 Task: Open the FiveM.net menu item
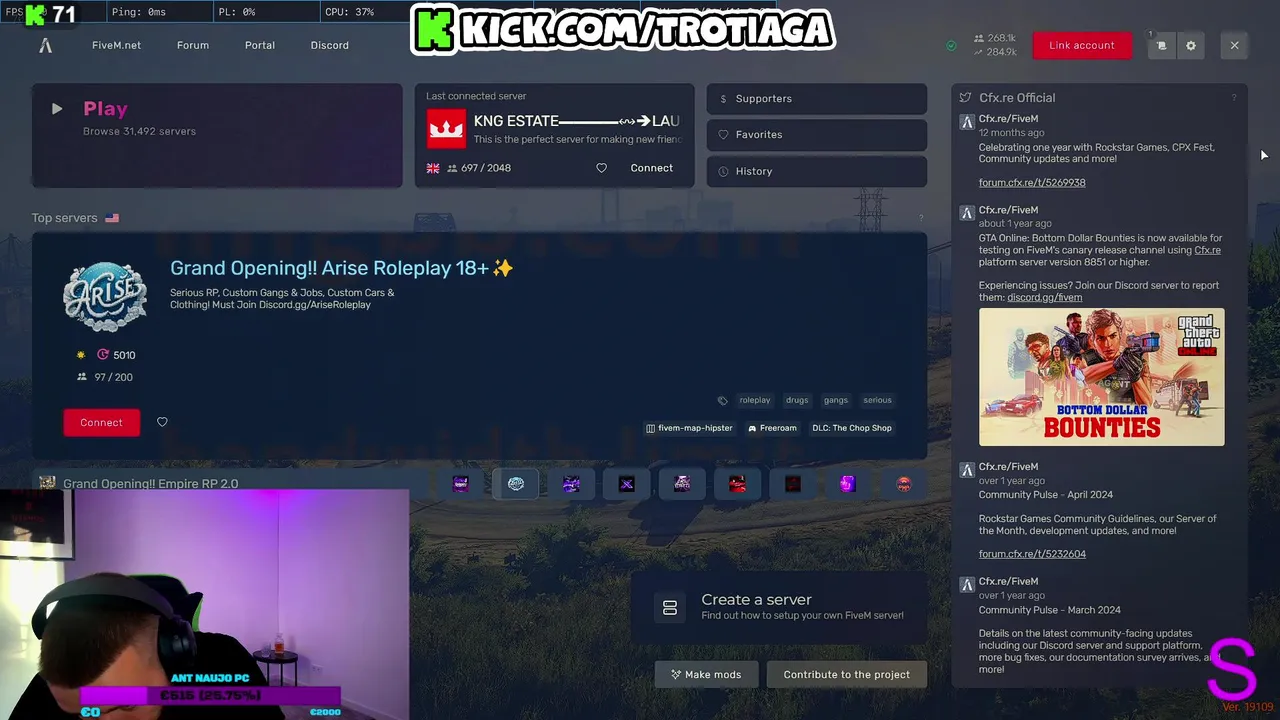[116, 45]
